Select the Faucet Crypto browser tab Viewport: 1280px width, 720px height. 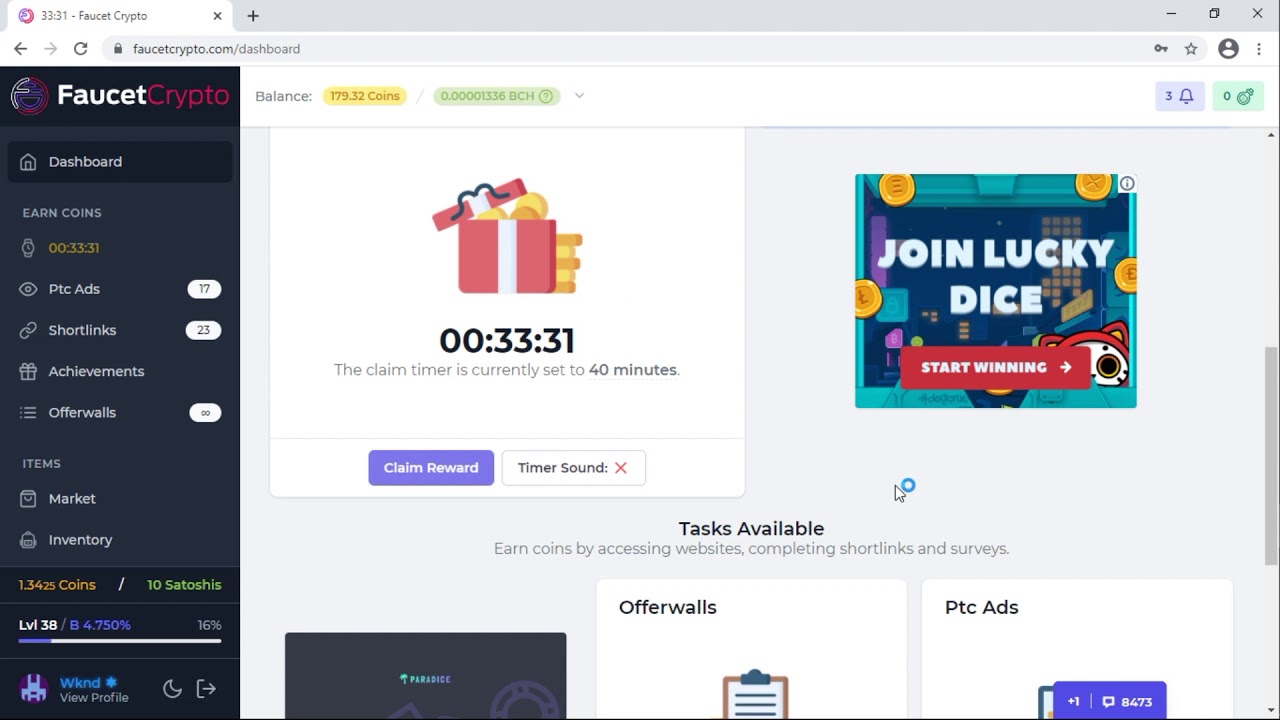click(120, 16)
